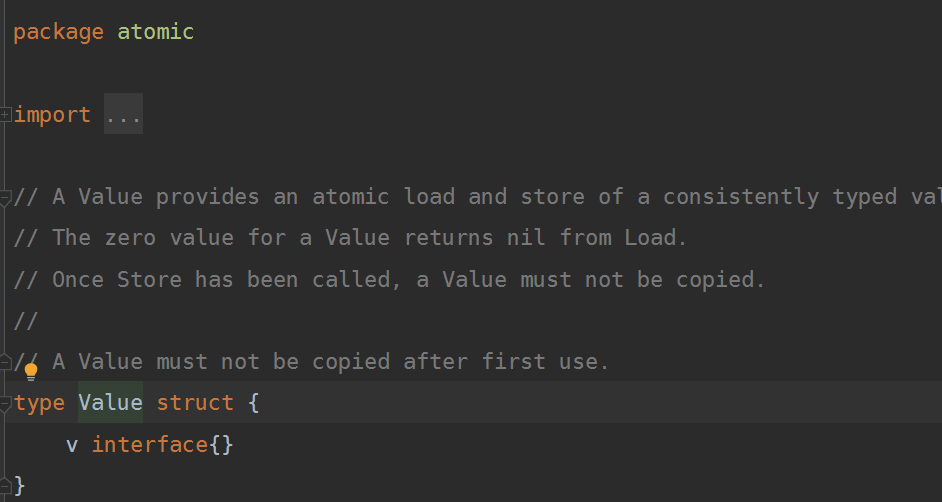Click the type keyword
This screenshot has height=502, width=942.
(x=40, y=403)
